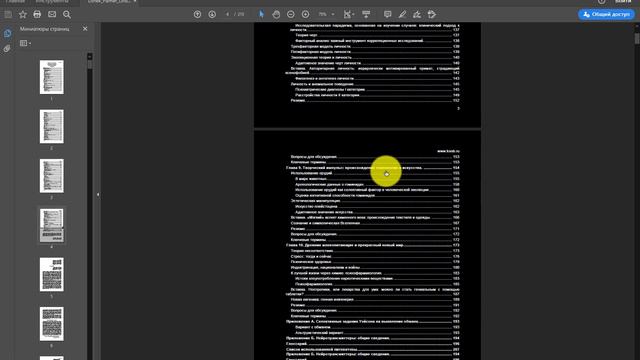Click the Общий доступ share button

point(606,14)
